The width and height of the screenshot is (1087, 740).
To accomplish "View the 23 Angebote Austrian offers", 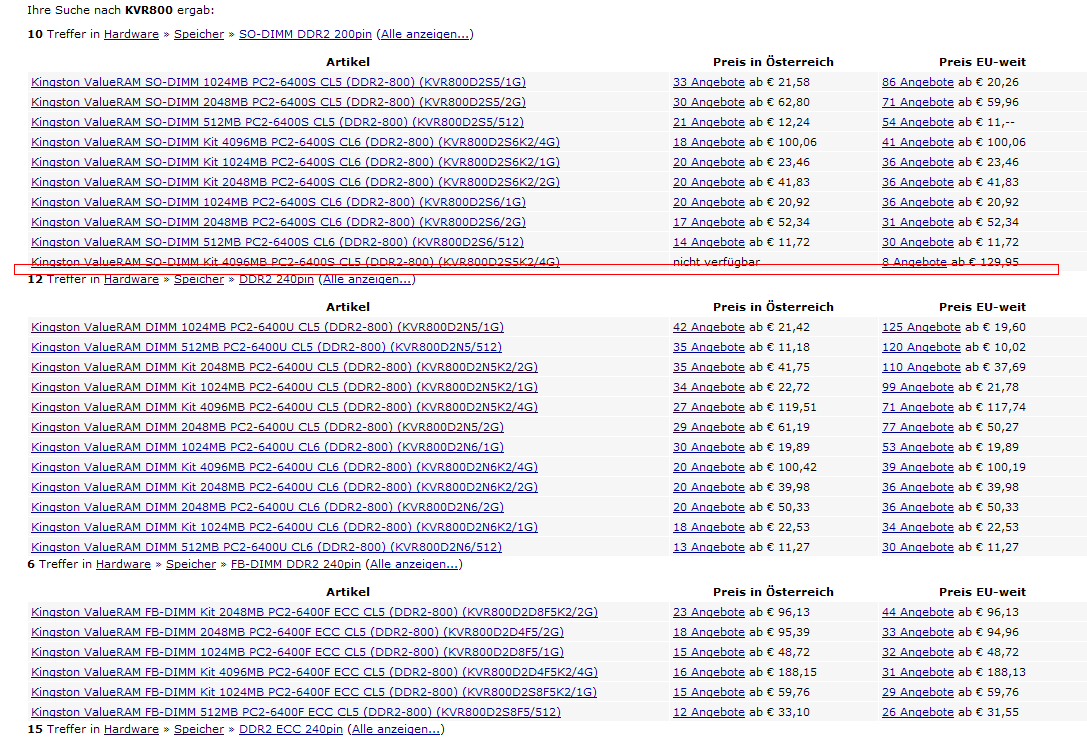I will (708, 612).
